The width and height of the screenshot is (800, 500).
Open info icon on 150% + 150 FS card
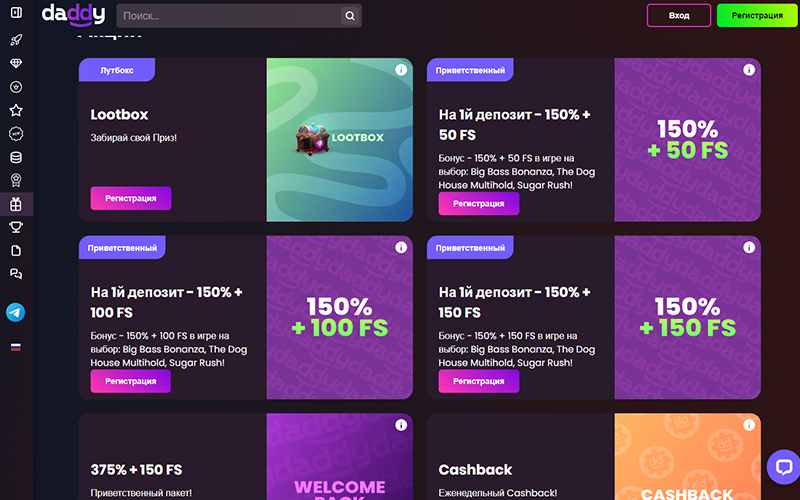[749, 247]
